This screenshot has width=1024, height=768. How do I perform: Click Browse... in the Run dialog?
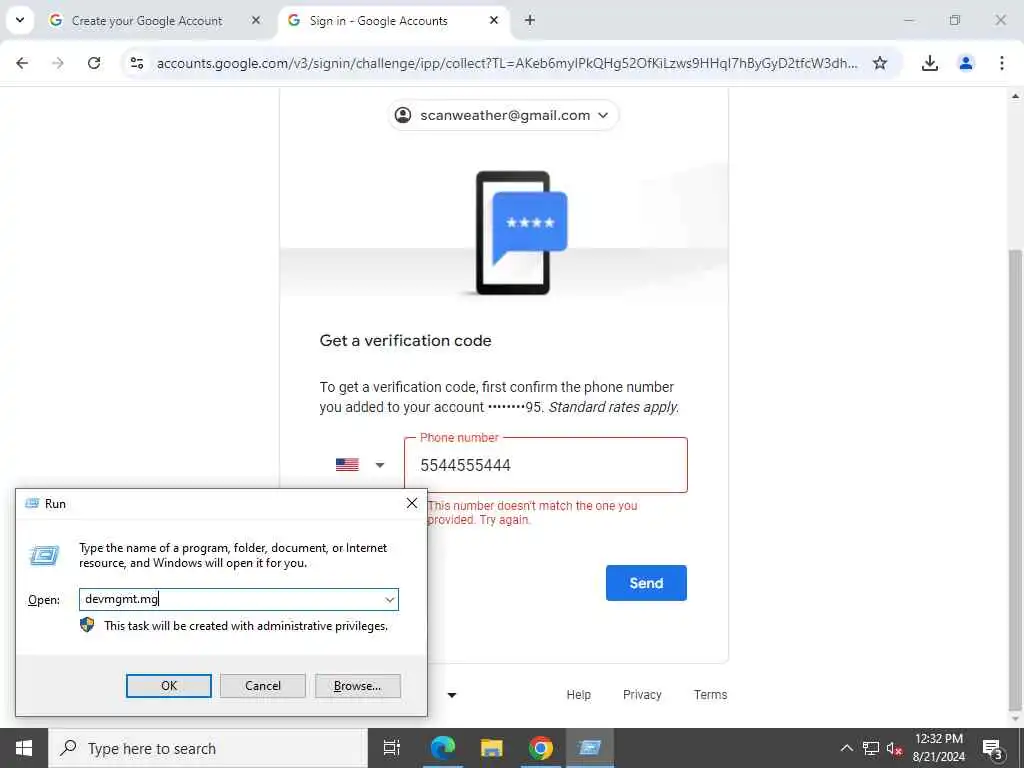357,686
